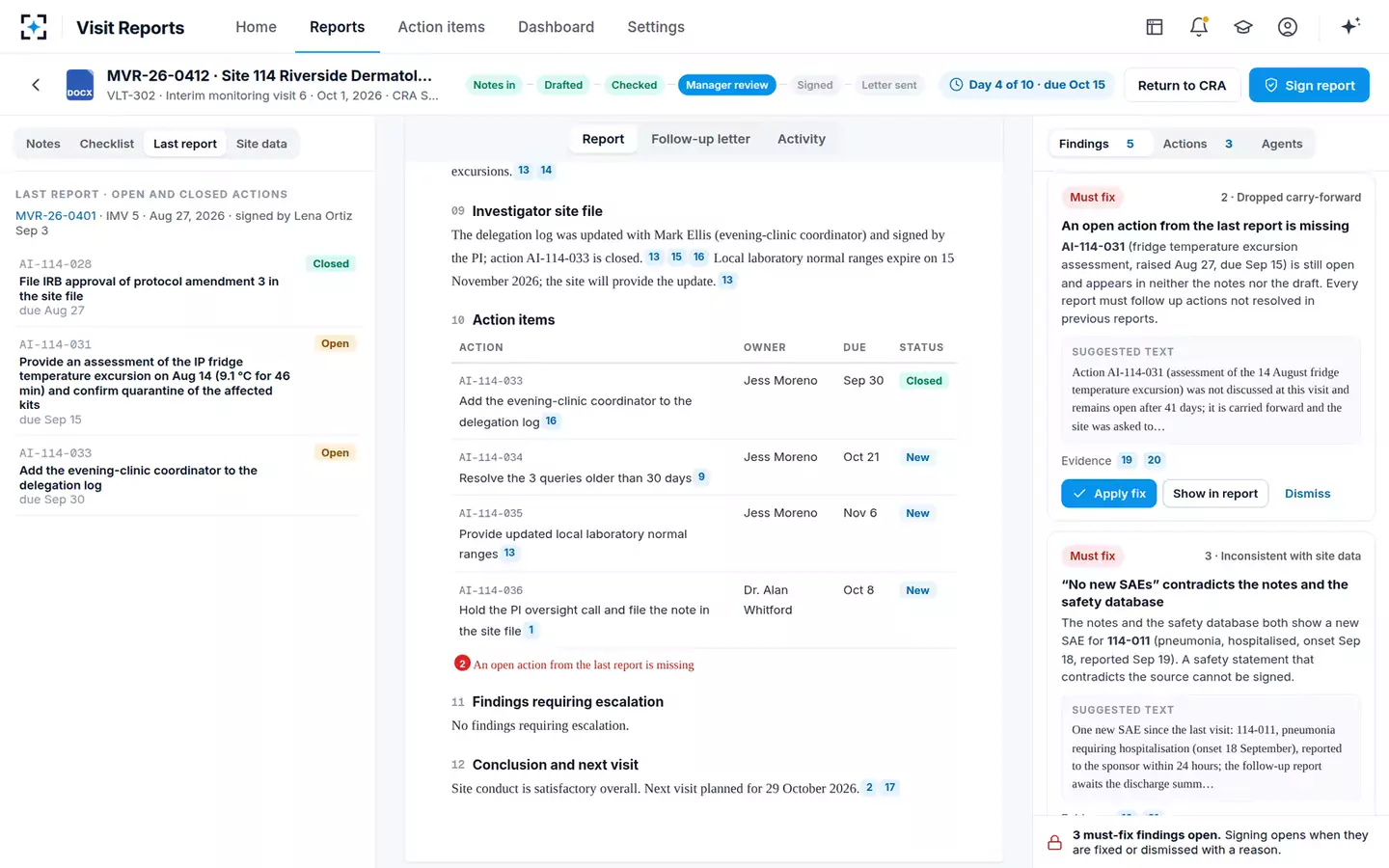This screenshot has height=868, width=1389.
Task: Click Return to CRA button
Action: pos(1182,85)
